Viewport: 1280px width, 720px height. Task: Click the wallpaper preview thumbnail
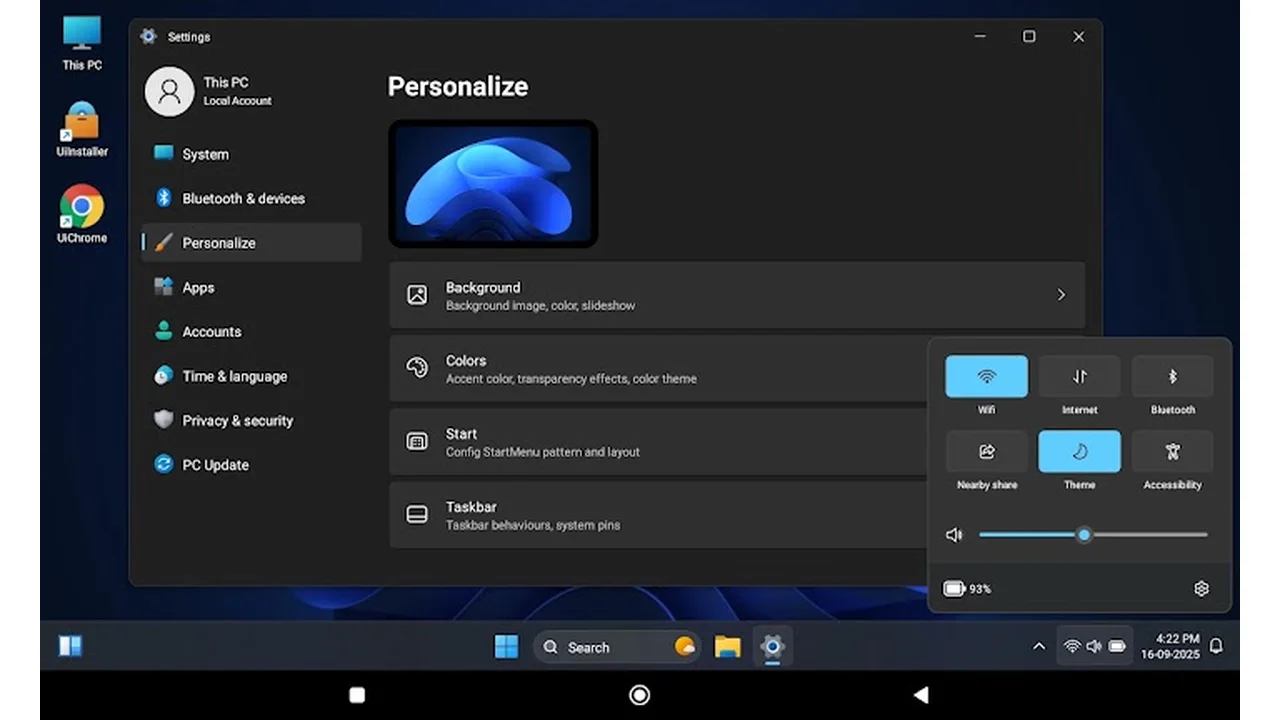click(493, 184)
